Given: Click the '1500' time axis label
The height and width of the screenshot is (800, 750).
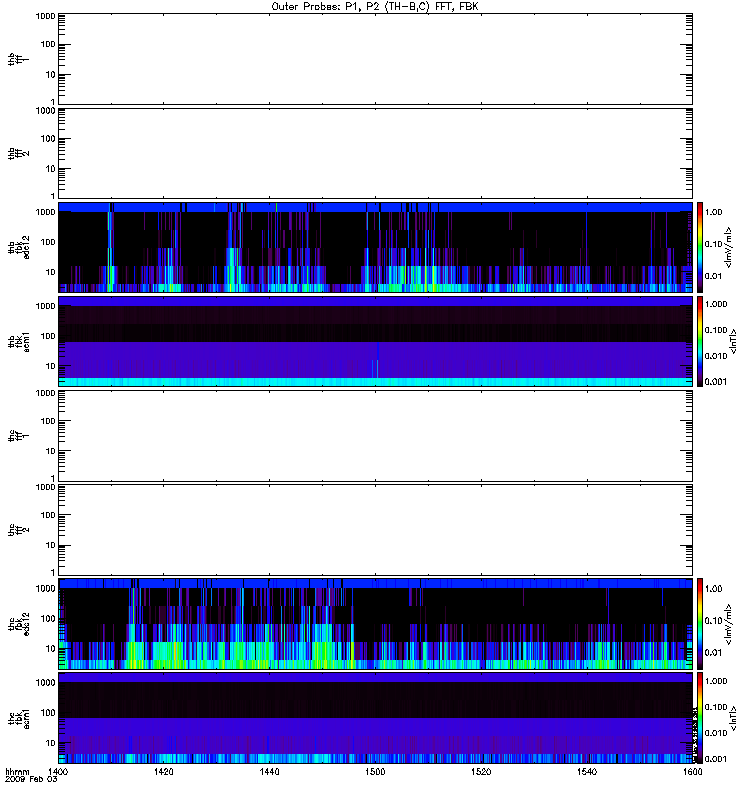Looking at the screenshot, I should tap(375, 771).
